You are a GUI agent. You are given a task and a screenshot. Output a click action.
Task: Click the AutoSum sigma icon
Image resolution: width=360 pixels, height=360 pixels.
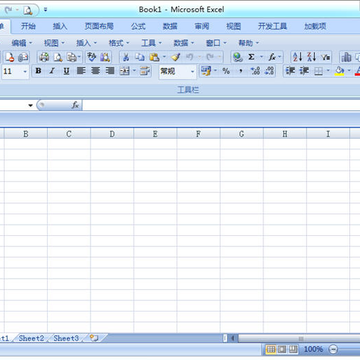251,57
